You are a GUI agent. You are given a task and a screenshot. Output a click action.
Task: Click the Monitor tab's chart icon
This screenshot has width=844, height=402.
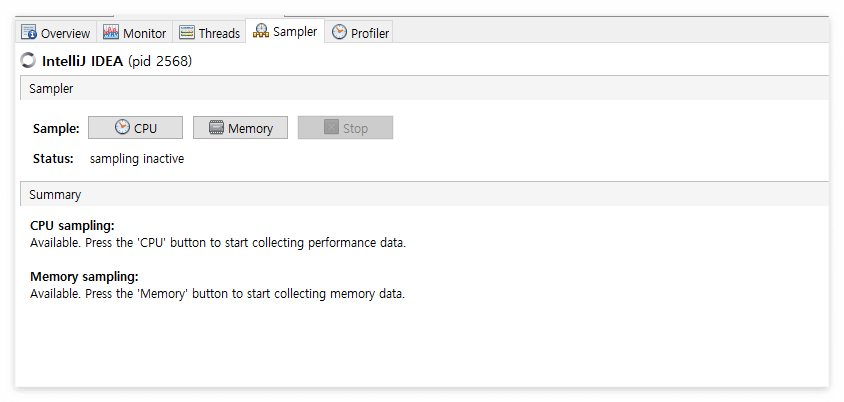[111, 32]
